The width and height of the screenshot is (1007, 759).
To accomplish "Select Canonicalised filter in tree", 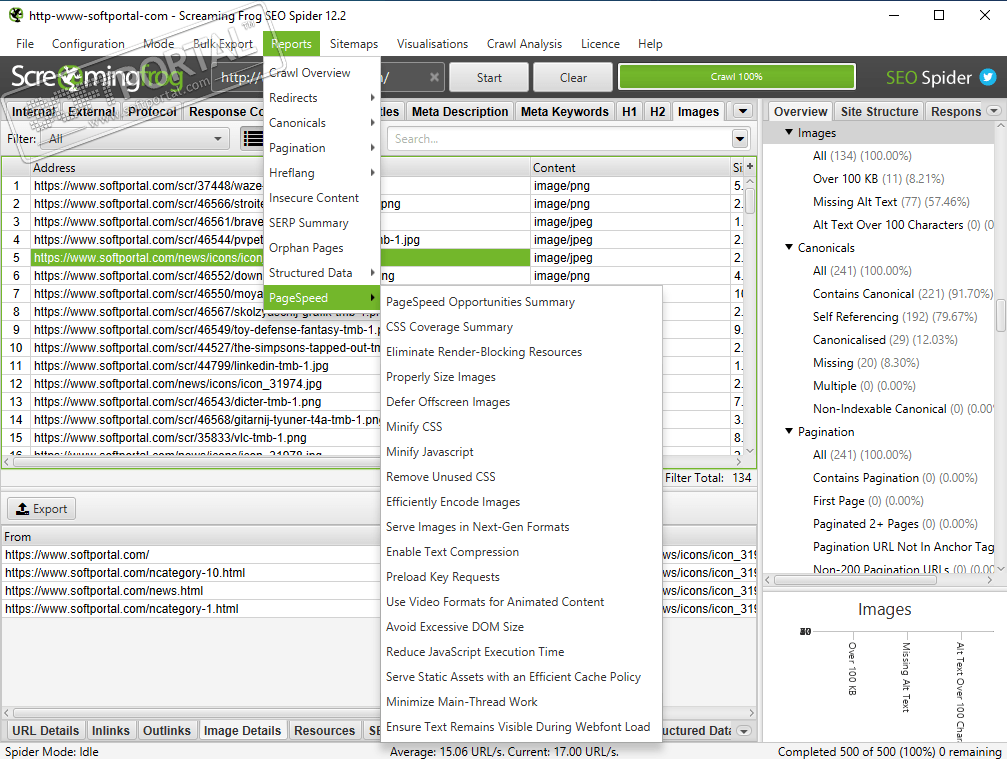I will [885, 340].
